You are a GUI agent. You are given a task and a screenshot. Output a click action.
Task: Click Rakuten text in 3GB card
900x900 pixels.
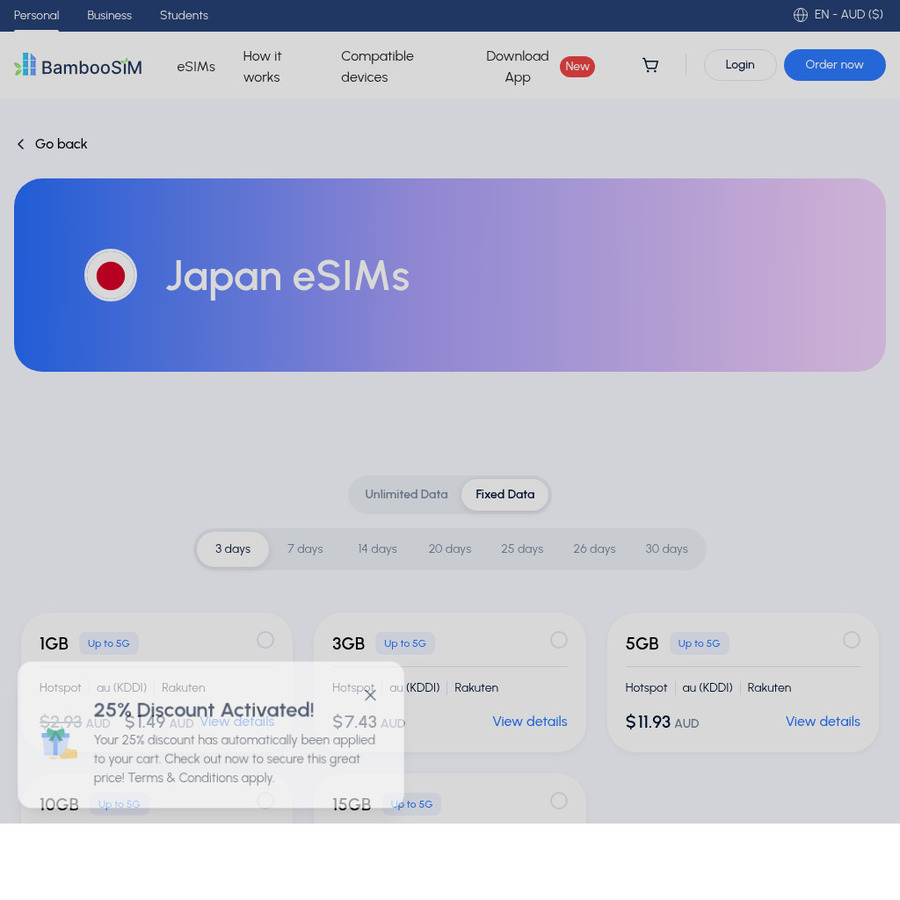[476, 688]
